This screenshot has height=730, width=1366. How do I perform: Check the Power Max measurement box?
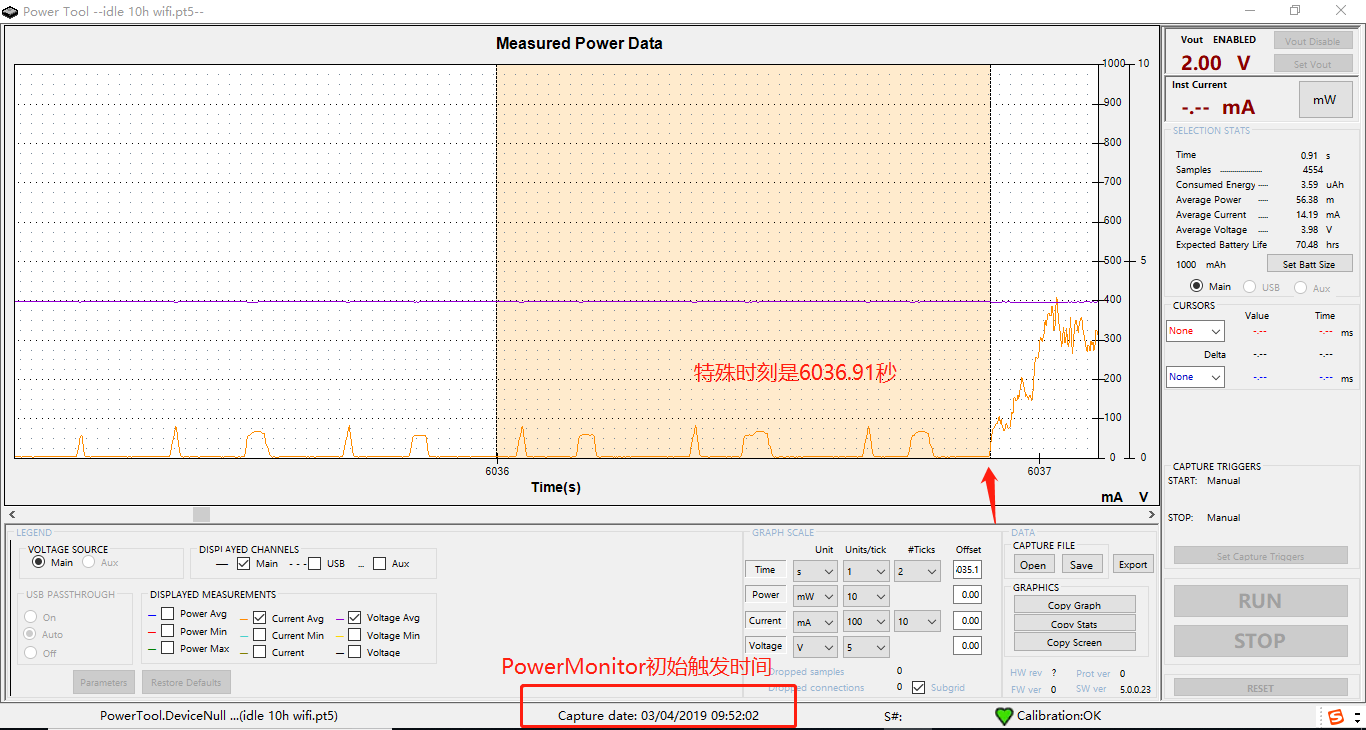pos(168,649)
